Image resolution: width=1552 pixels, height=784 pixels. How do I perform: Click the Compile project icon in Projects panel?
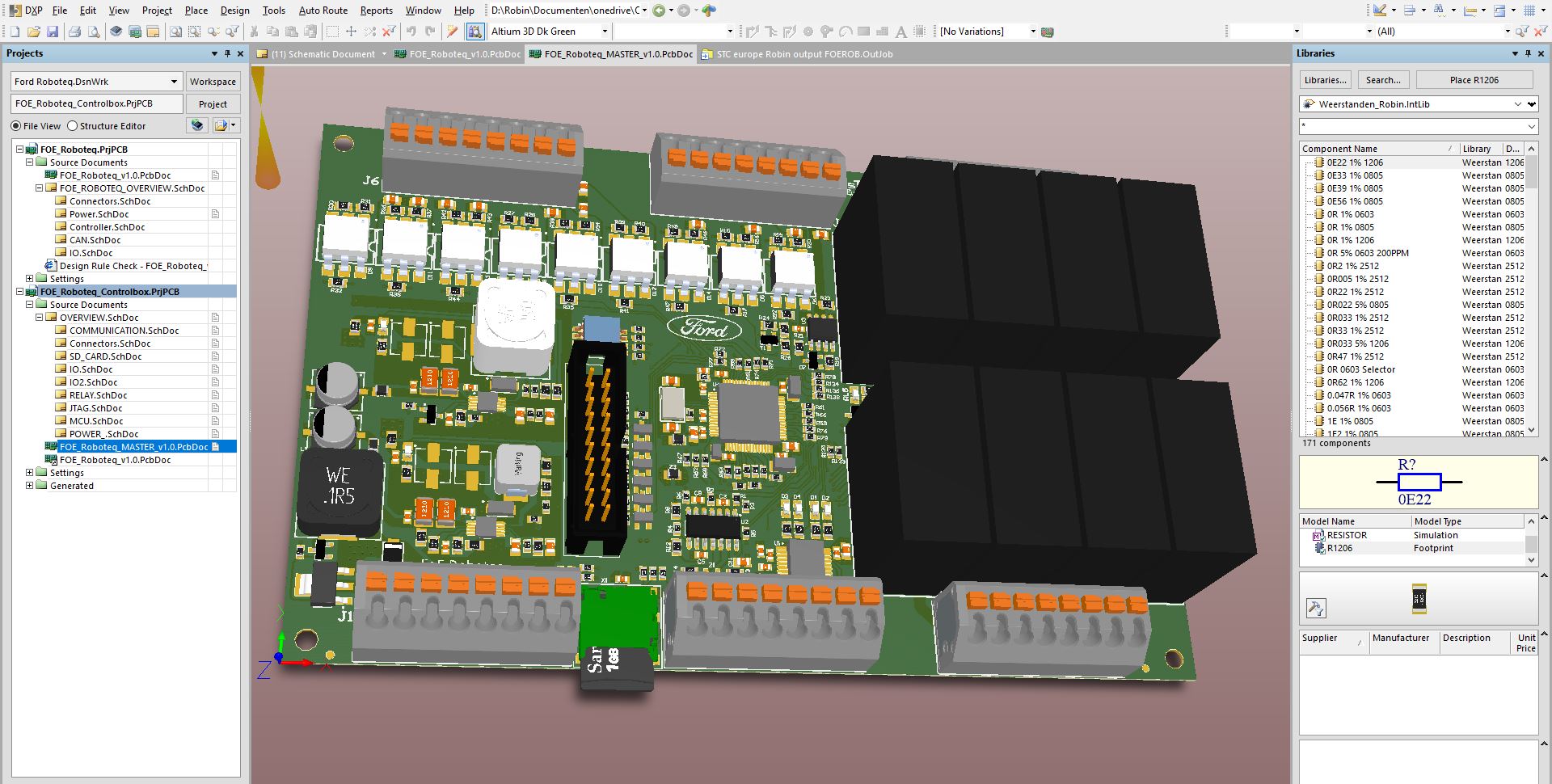coord(196,125)
